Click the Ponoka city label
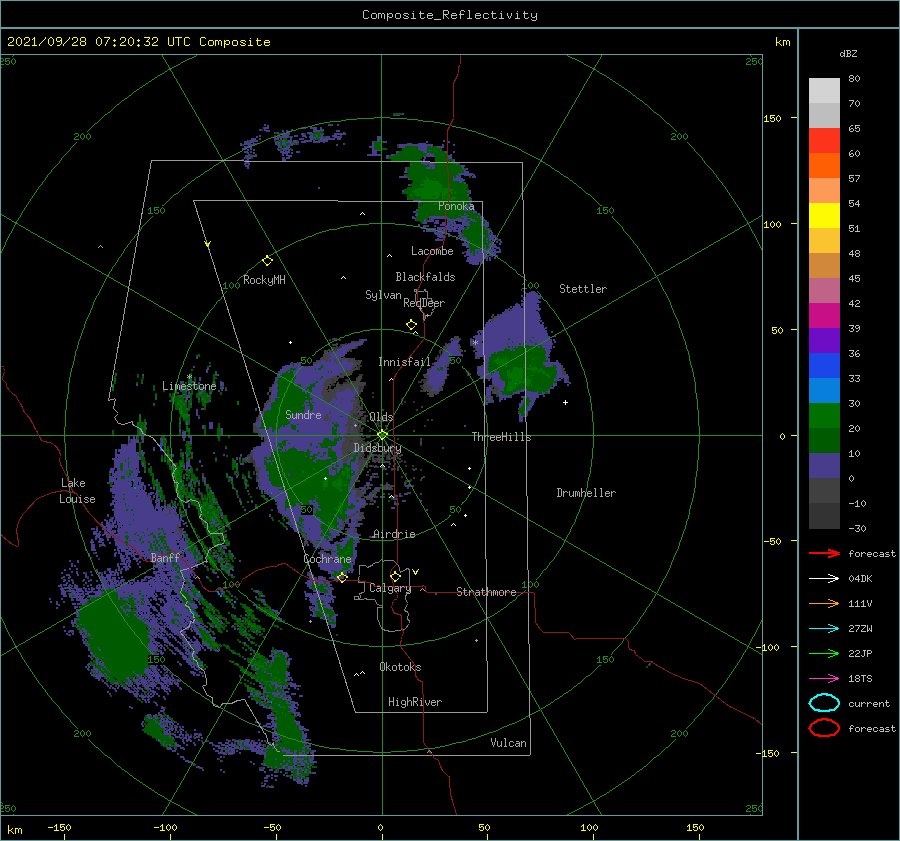The height and width of the screenshot is (841, 900). tap(456, 206)
